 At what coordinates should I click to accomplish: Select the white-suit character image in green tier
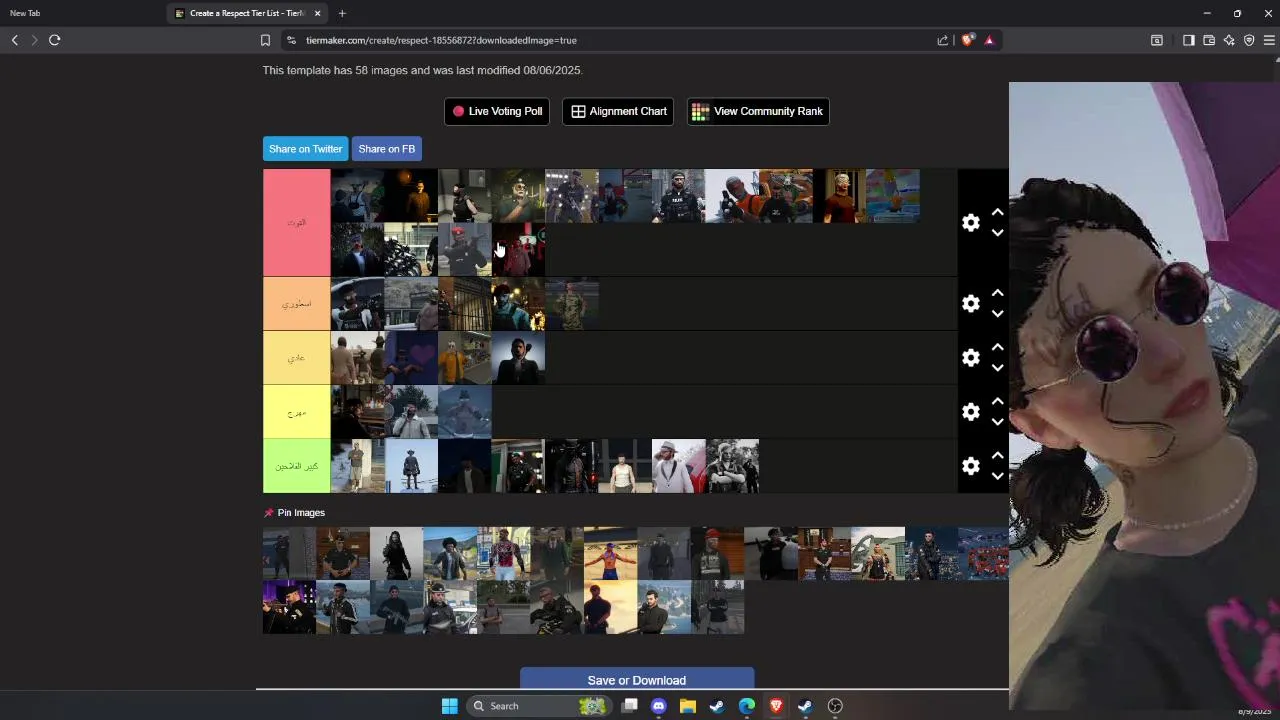(x=678, y=466)
